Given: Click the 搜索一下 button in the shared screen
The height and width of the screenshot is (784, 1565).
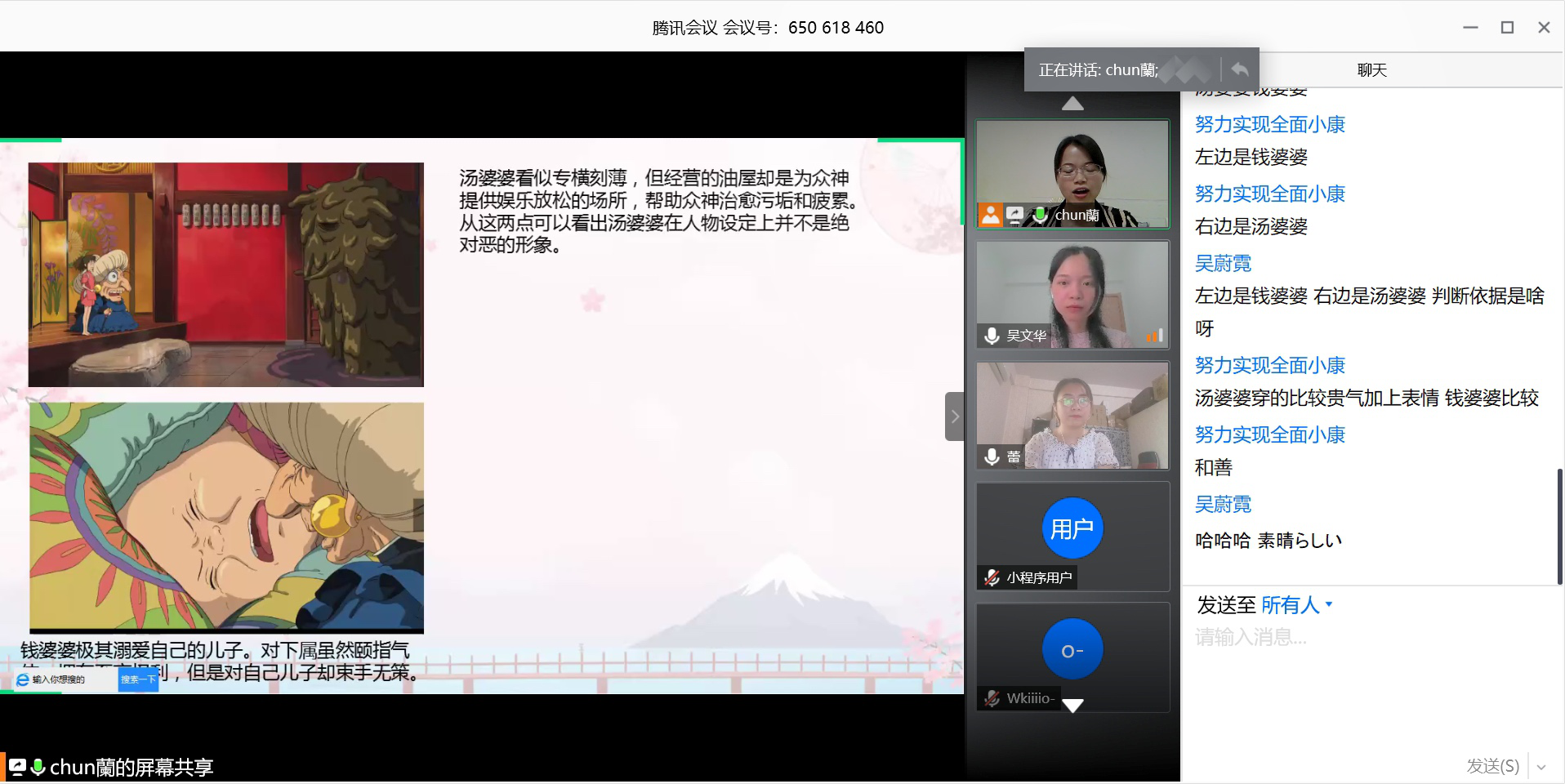Looking at the screenshot, I should coord(138,679).
